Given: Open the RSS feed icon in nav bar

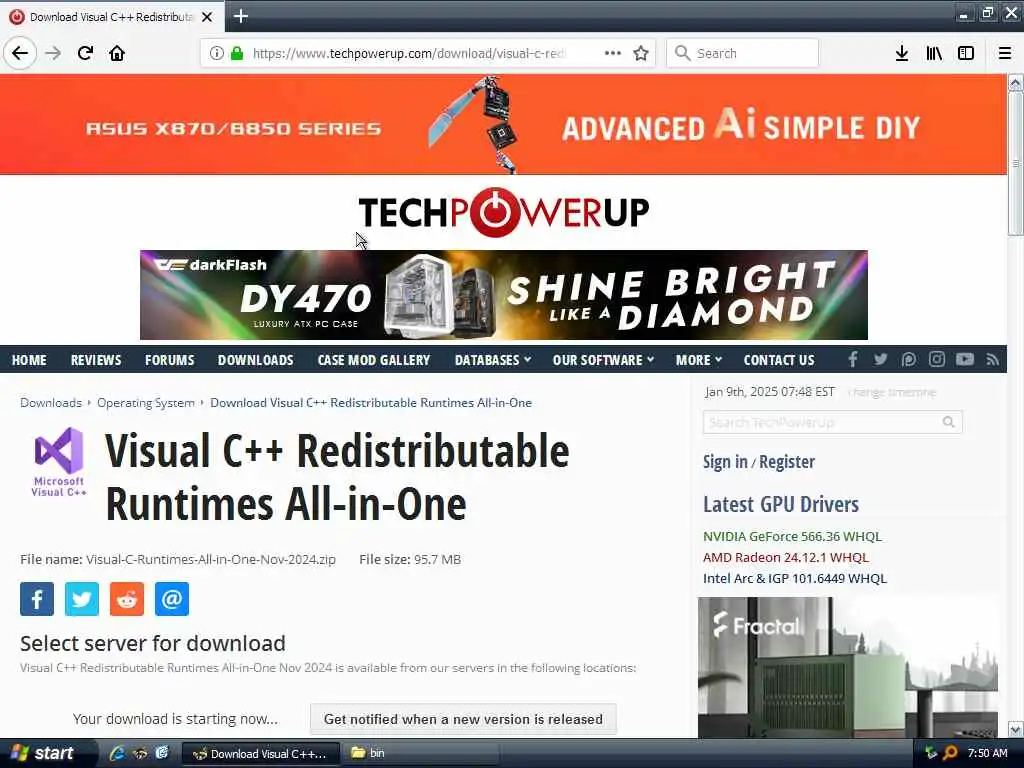Looking at the screenshot, I should click(x=993, y=359).
